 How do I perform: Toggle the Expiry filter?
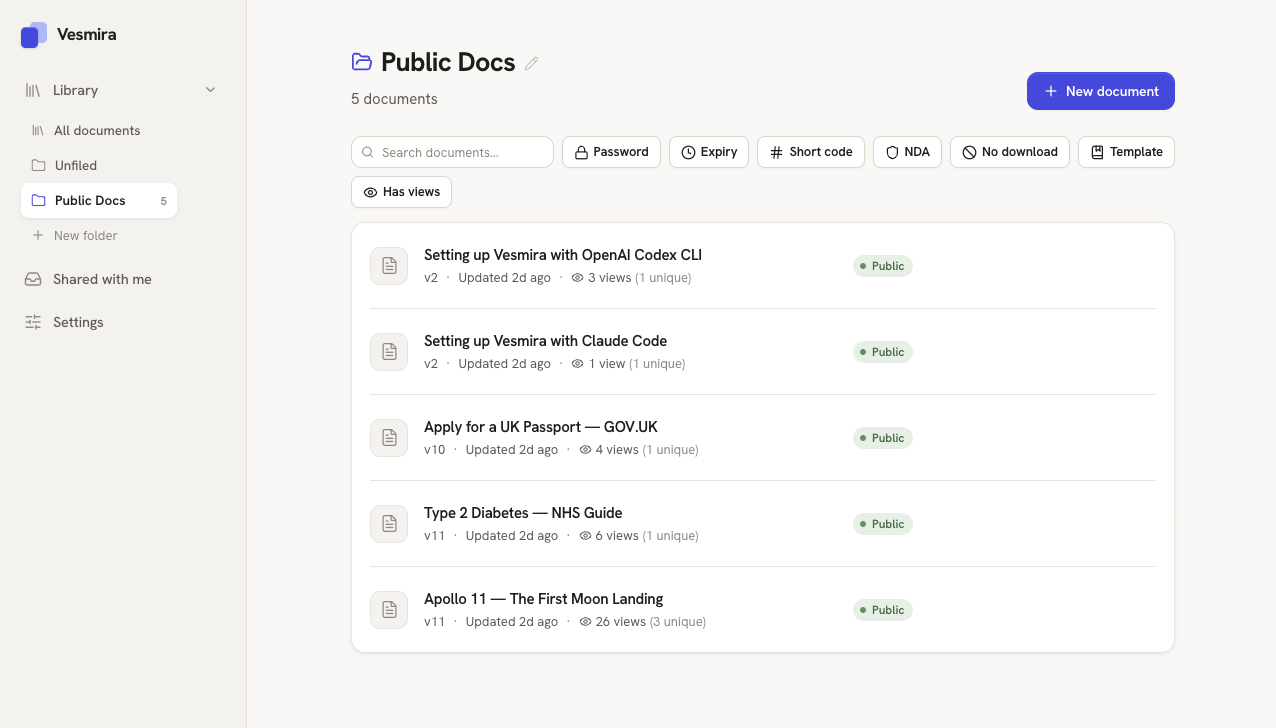(709, 152)
